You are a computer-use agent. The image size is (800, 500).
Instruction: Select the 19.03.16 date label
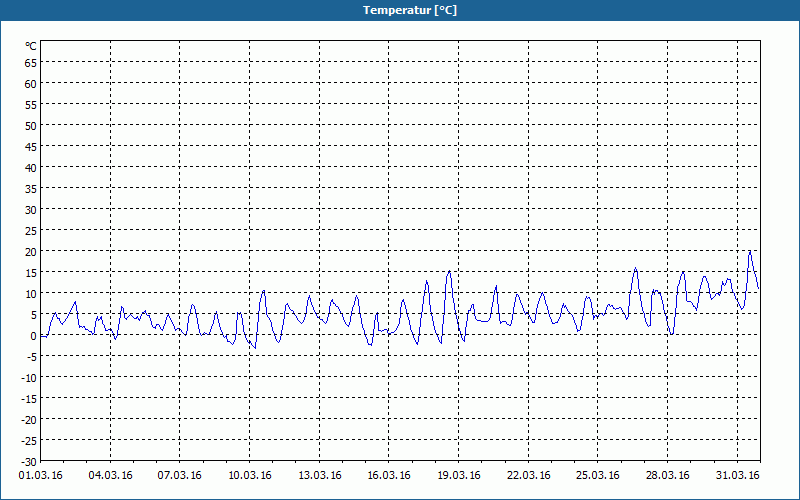click(x=459, y=475)
